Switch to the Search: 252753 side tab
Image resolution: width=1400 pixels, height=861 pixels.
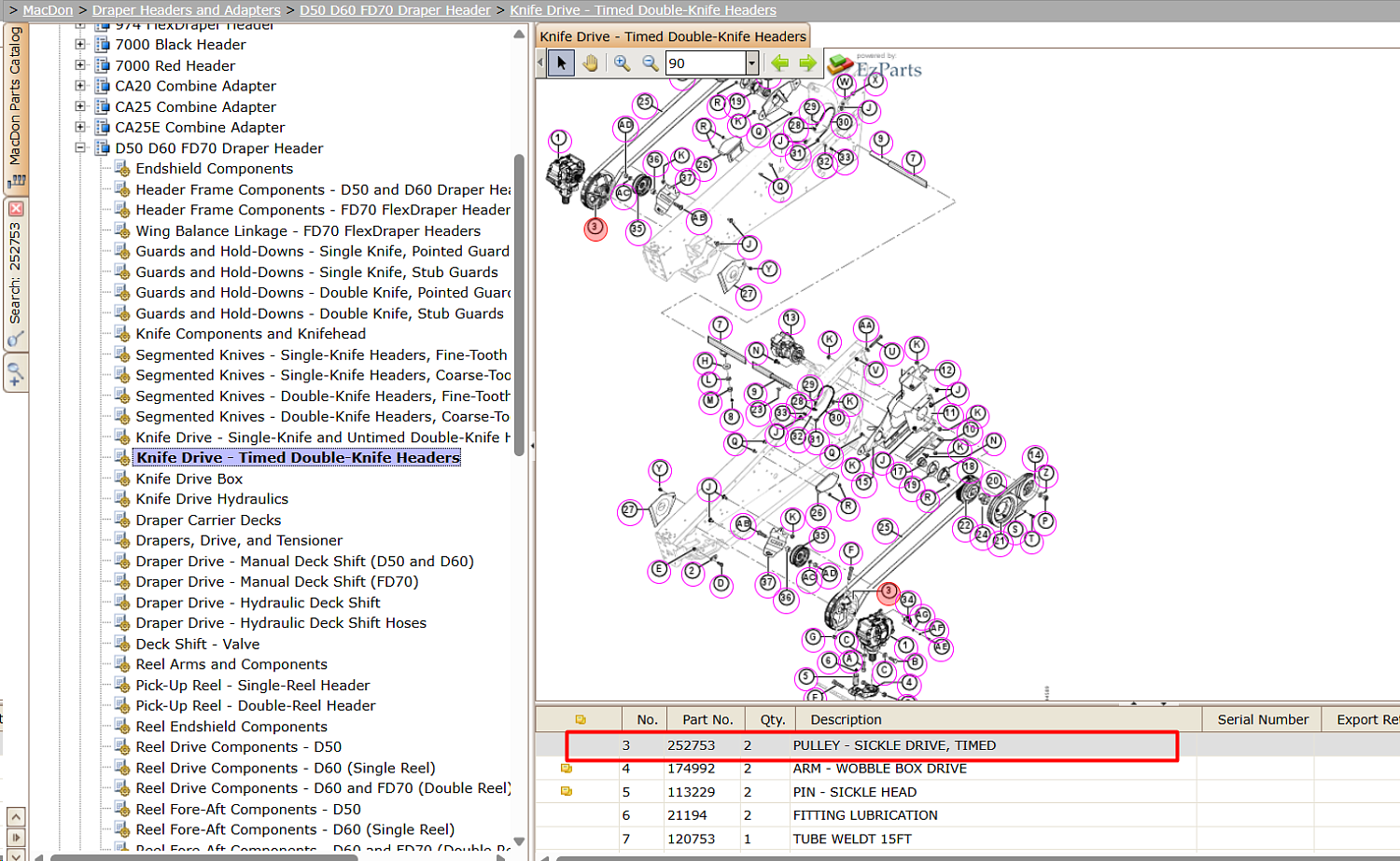pyautogui.click(x=16, y=273)
